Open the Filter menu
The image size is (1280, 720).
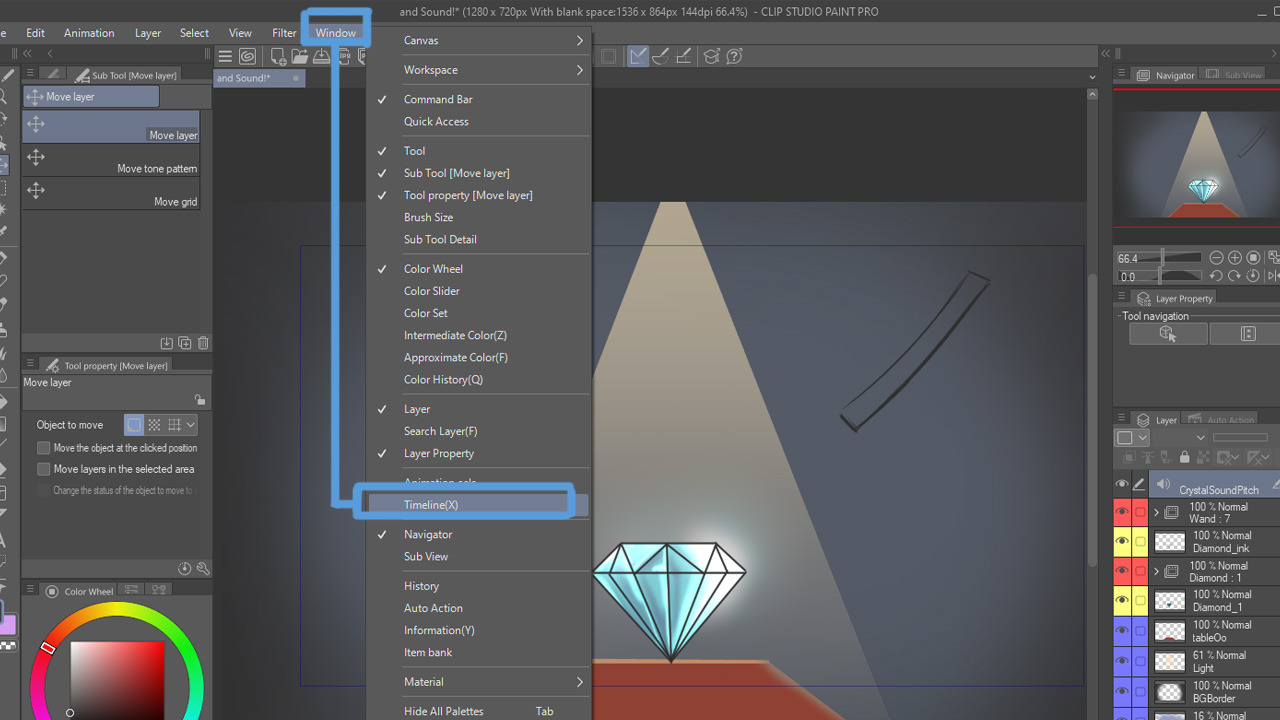[284, 33]
